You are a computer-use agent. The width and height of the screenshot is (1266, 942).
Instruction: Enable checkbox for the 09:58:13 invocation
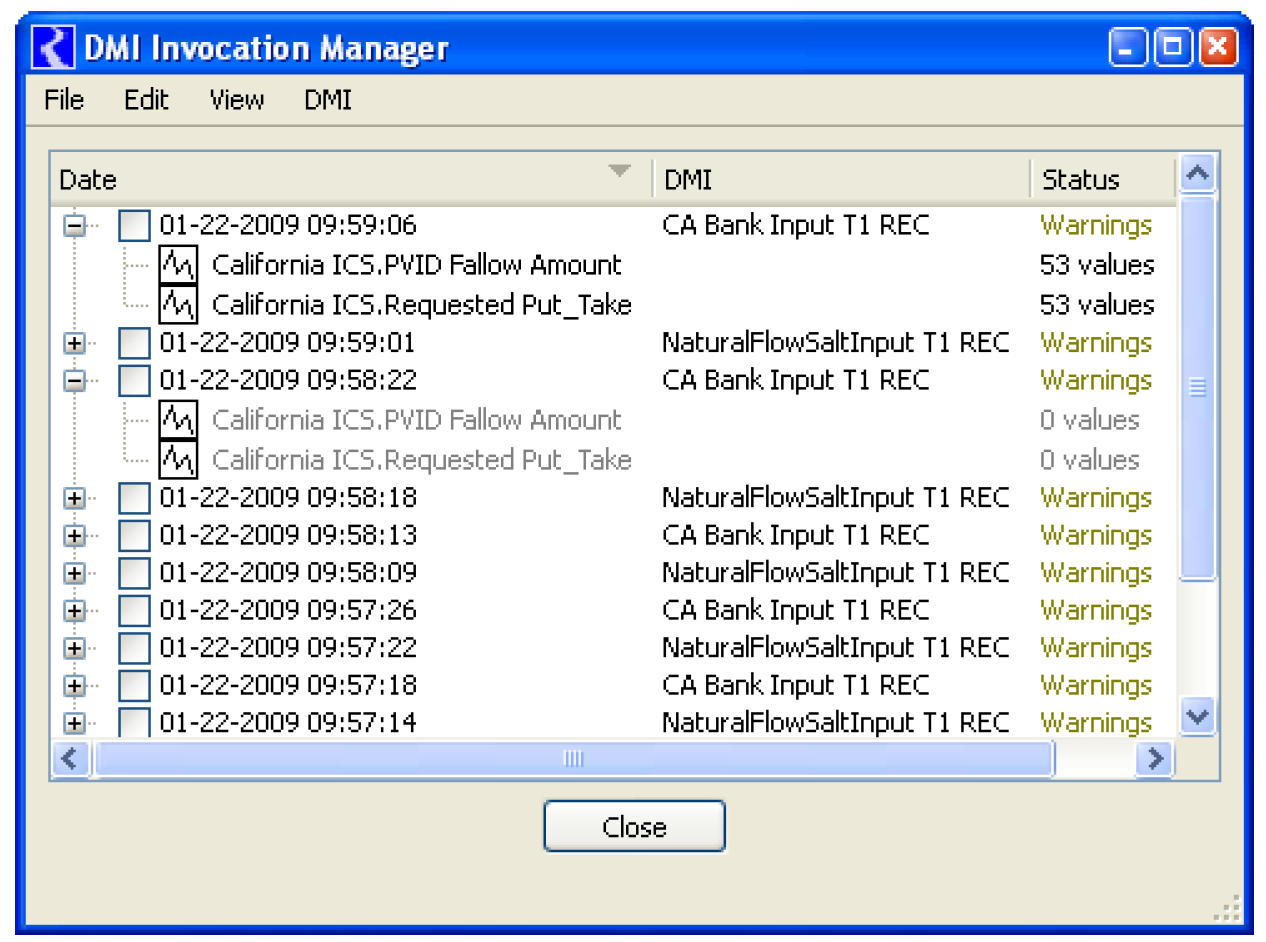tap(134, 536)
